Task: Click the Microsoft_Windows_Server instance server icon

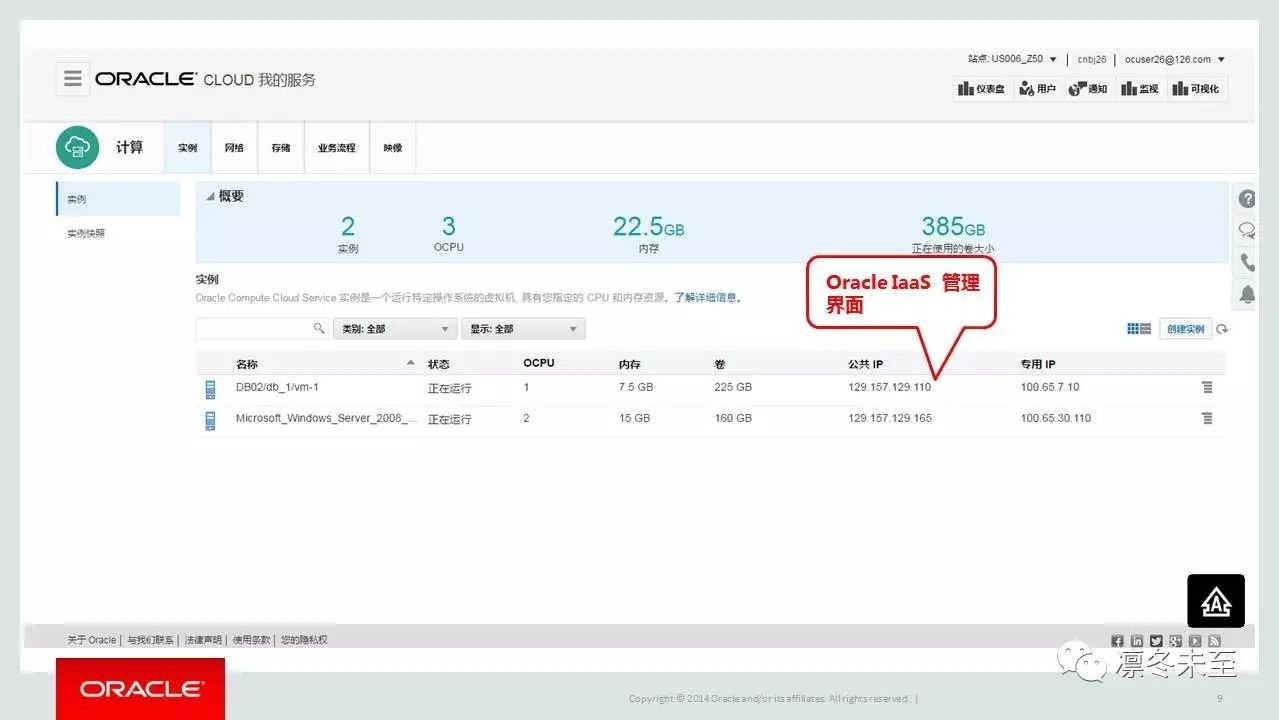Action: tap(210, 420)
